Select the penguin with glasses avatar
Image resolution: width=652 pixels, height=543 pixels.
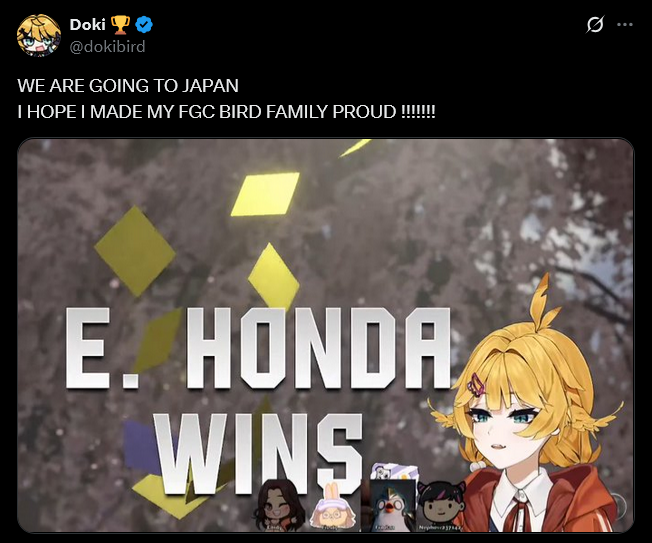pyautogui.click(x=393, y=506)
